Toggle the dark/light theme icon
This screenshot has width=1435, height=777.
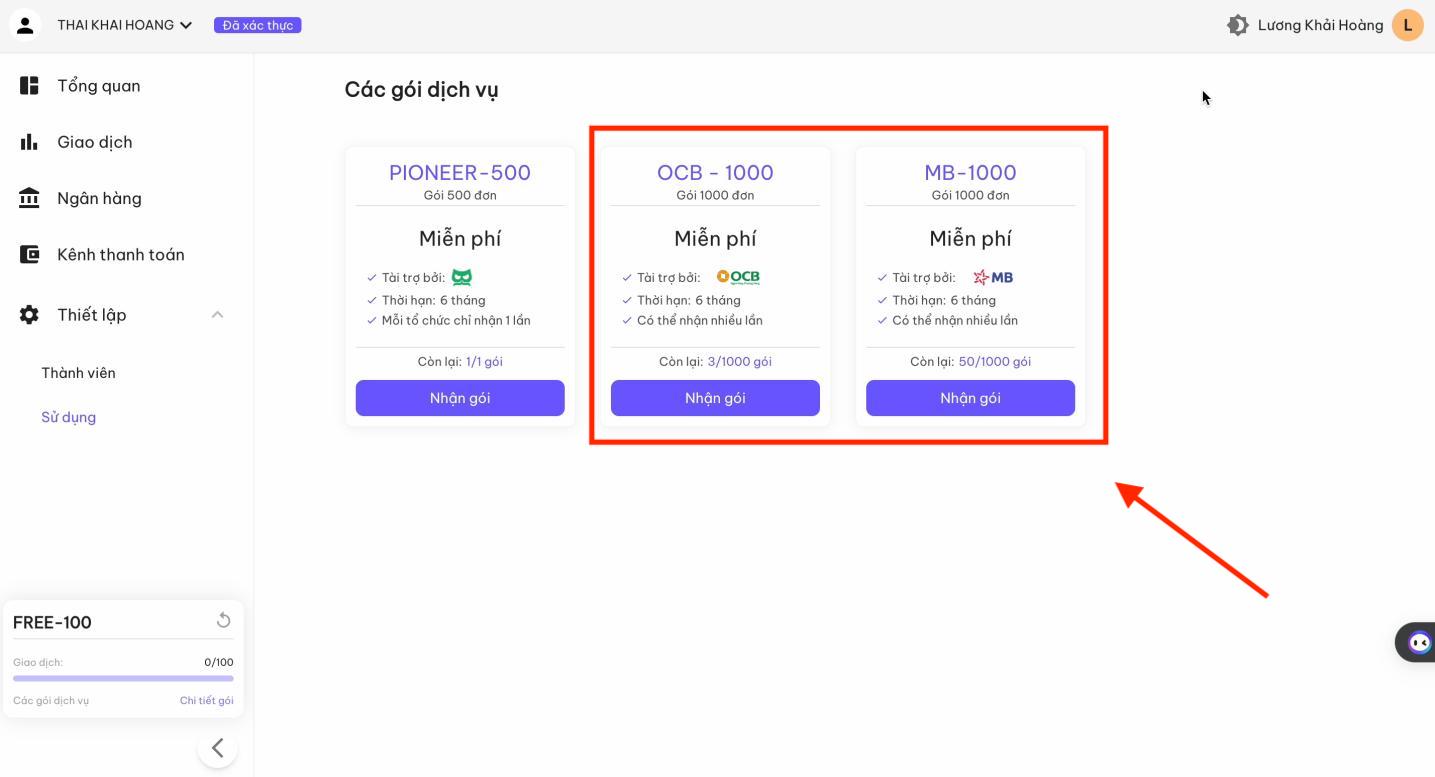click(1238, 25)
